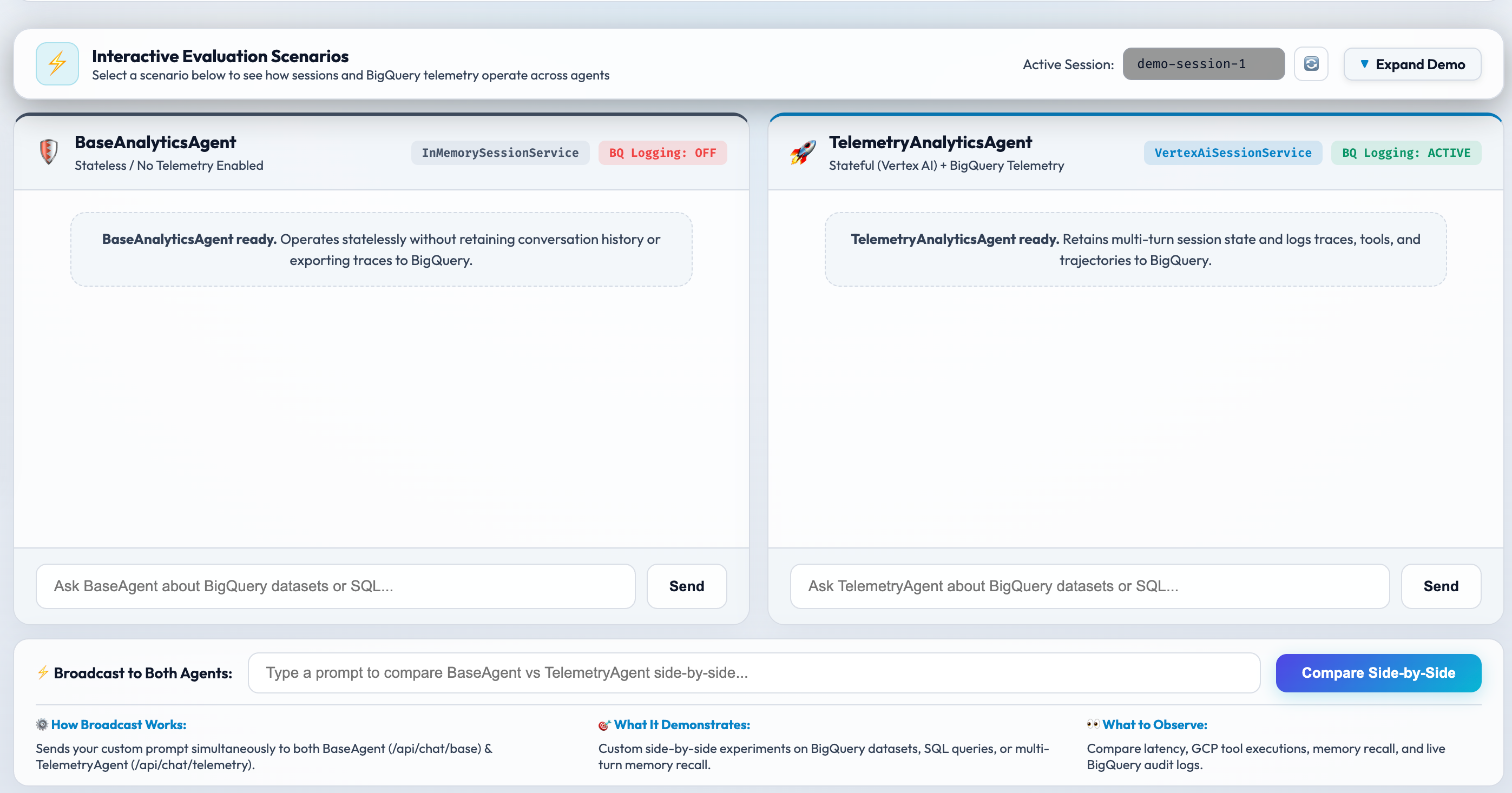Focus the Ask TelemetryAgent input field
Viewport: 1512px width, 793px height.
[1089, 586]
